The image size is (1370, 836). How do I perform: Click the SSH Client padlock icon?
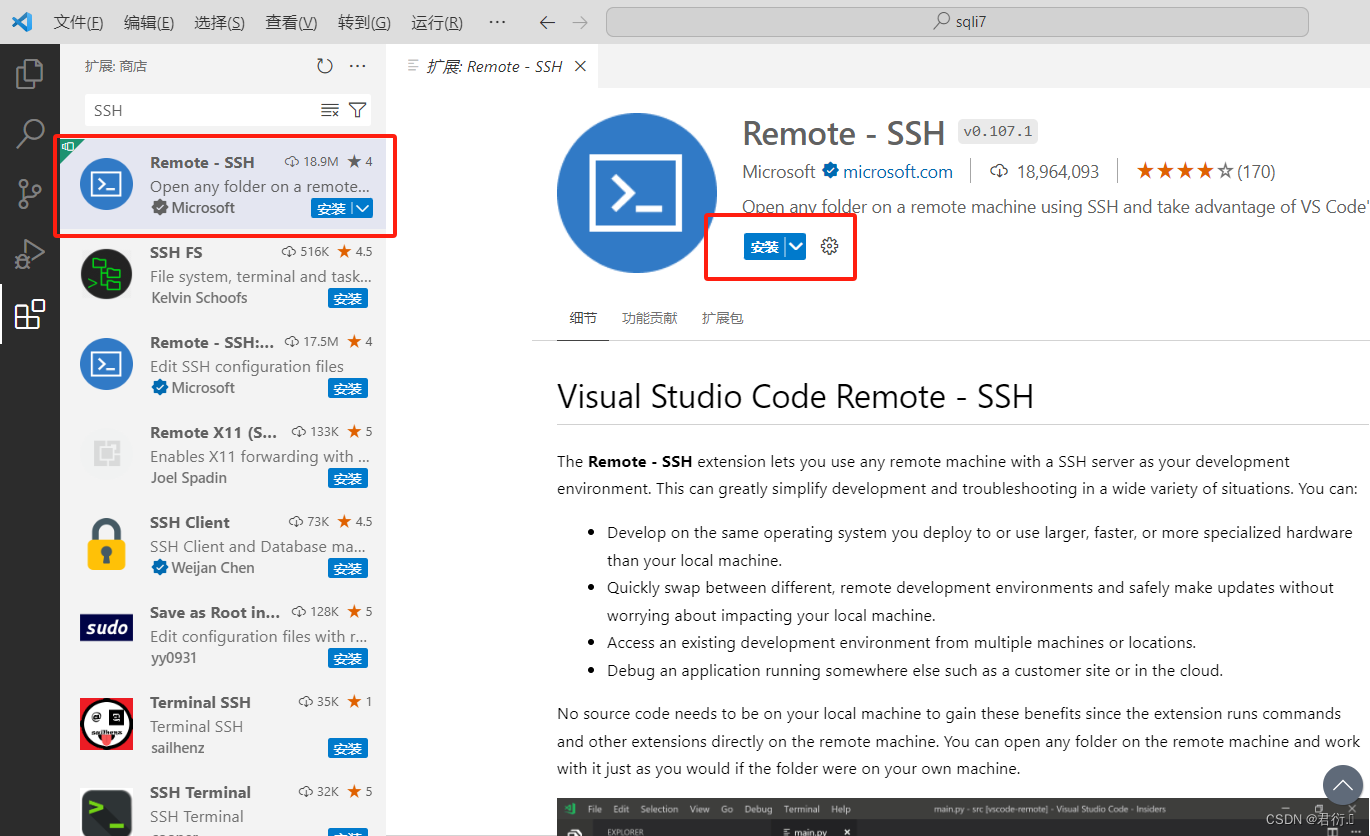coord(106,544)
